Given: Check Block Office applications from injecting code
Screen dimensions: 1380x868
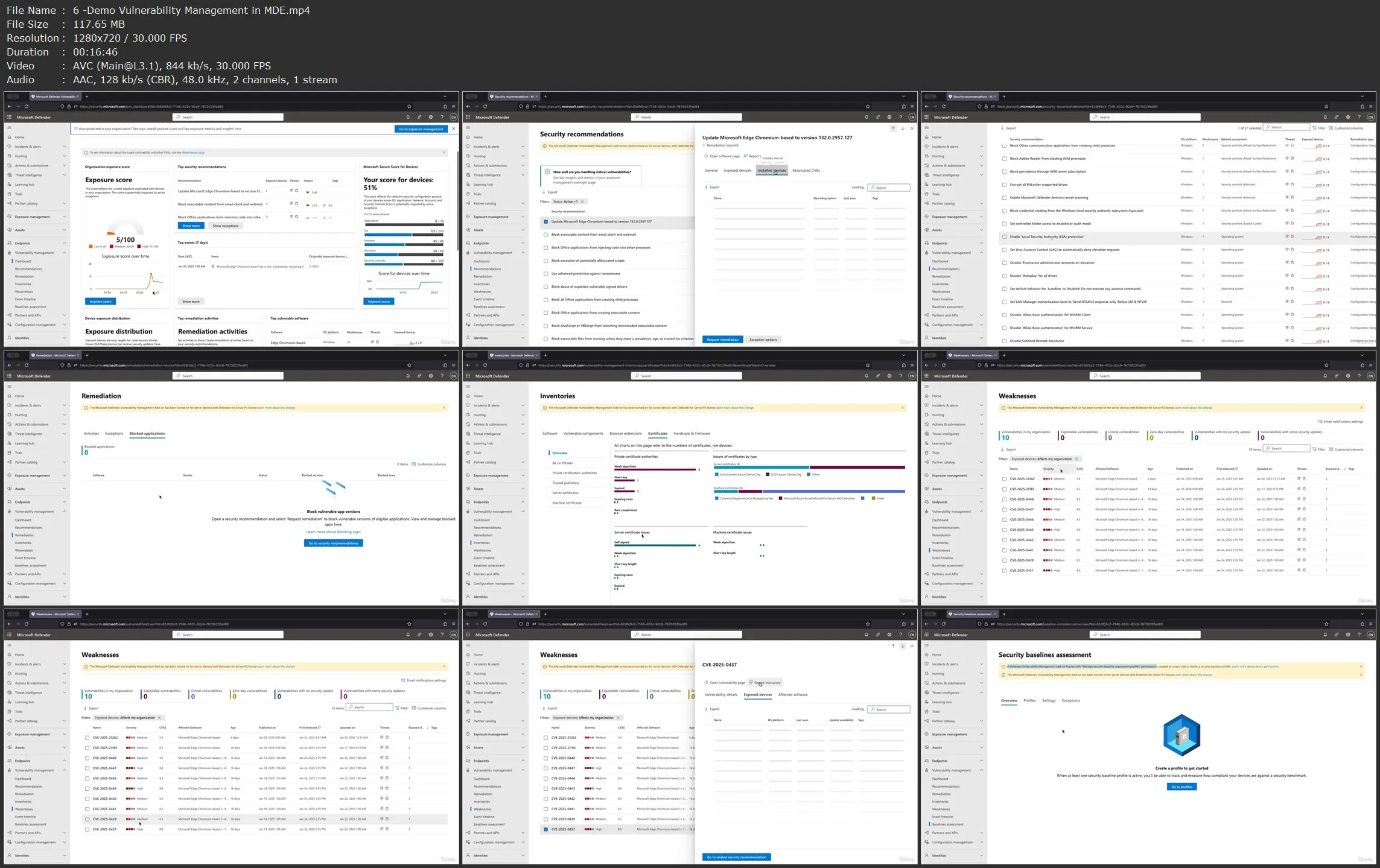Looking at the screenshot, I should [x=545, y=247].
